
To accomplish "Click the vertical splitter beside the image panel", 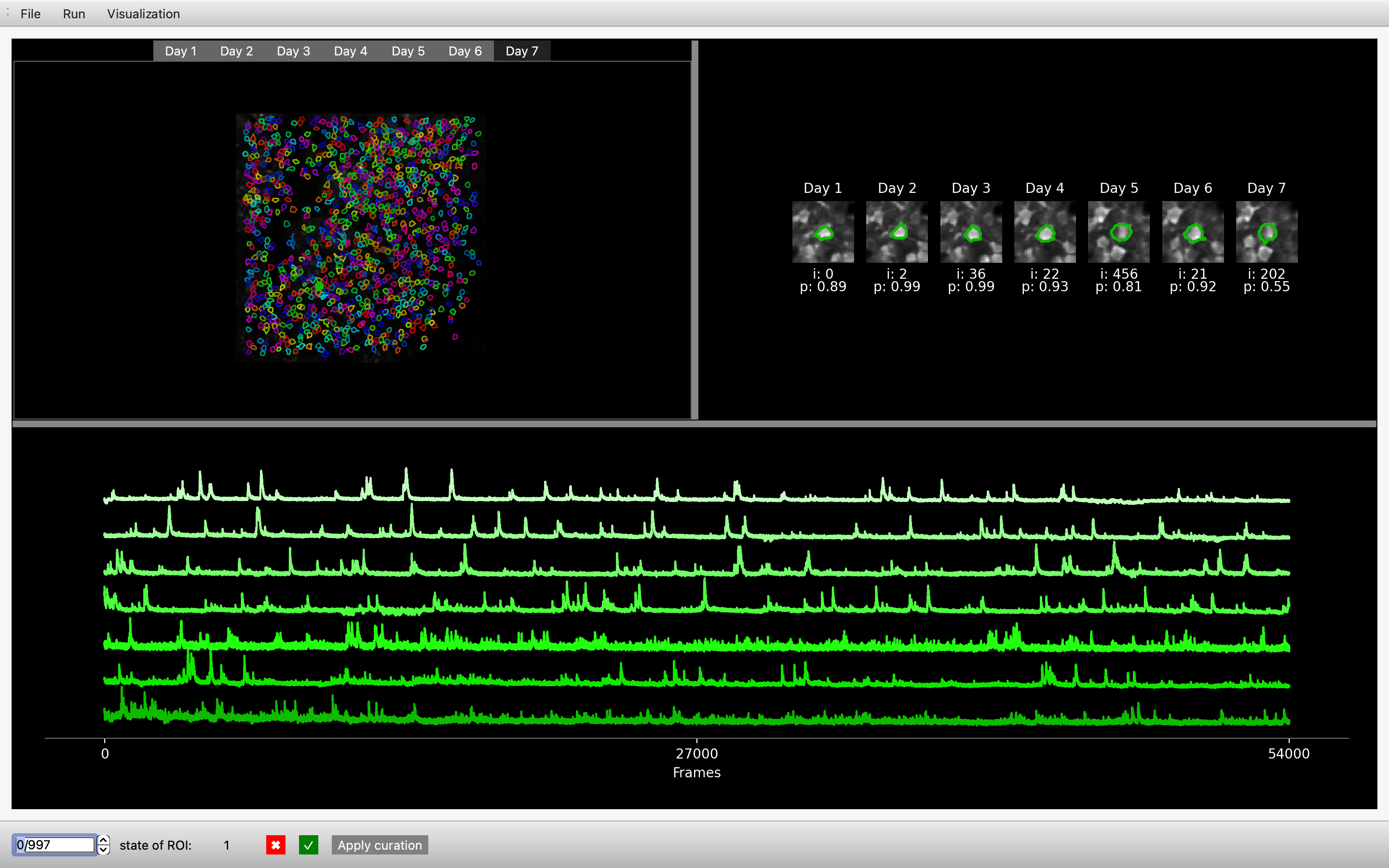I will click(x=694, y=230).
